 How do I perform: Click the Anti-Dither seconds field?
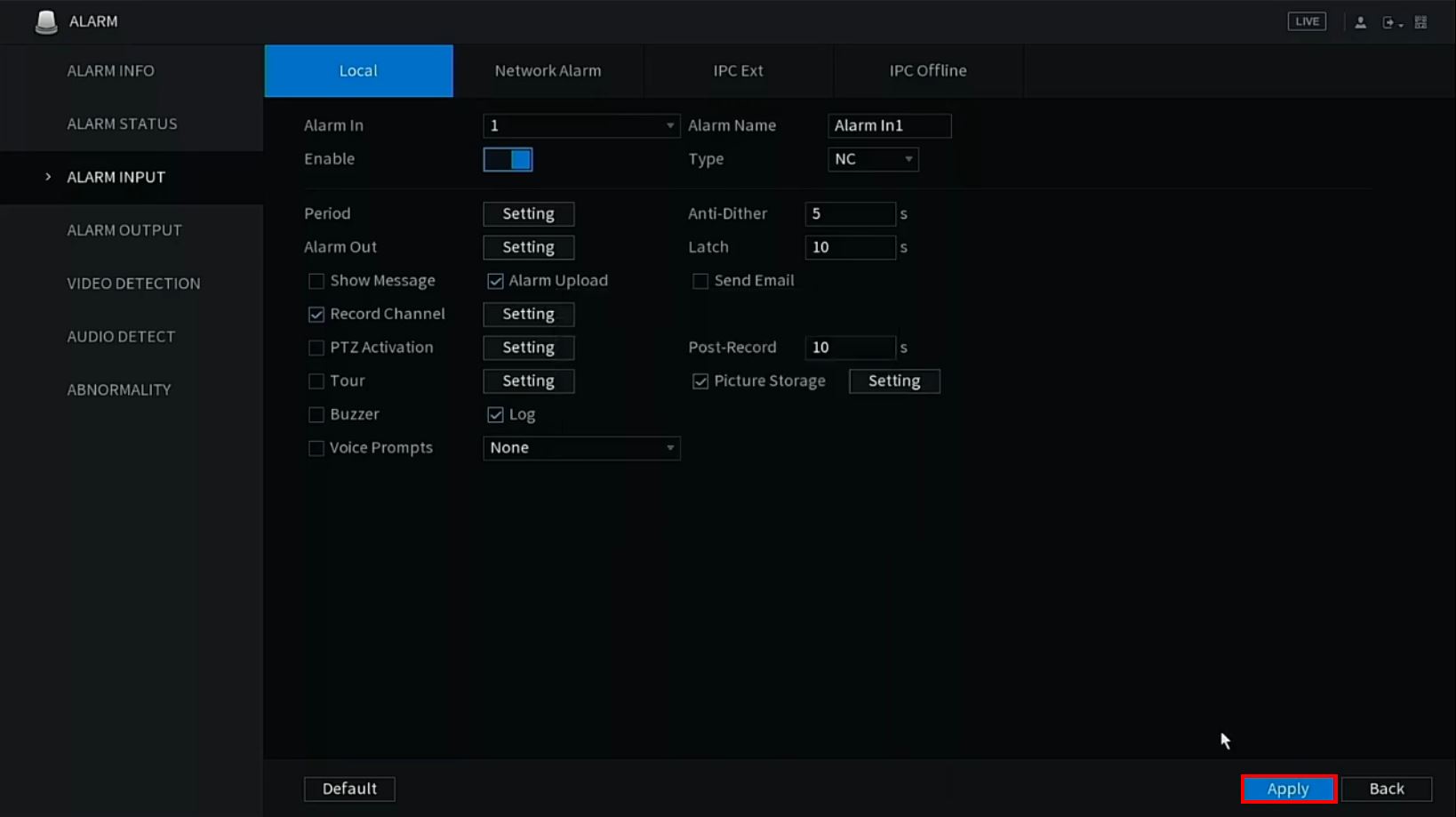point(850,214)
